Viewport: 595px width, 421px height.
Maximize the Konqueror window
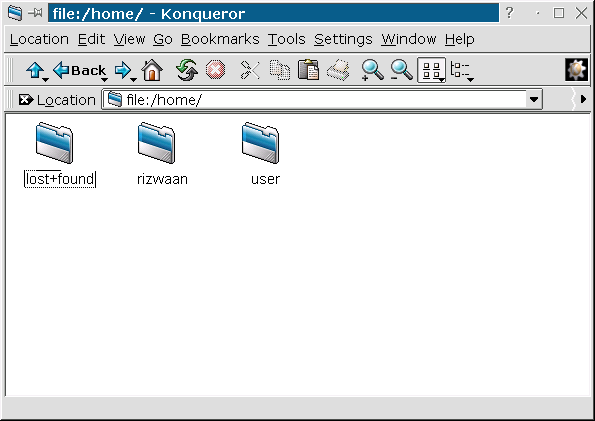click(559, 13)
